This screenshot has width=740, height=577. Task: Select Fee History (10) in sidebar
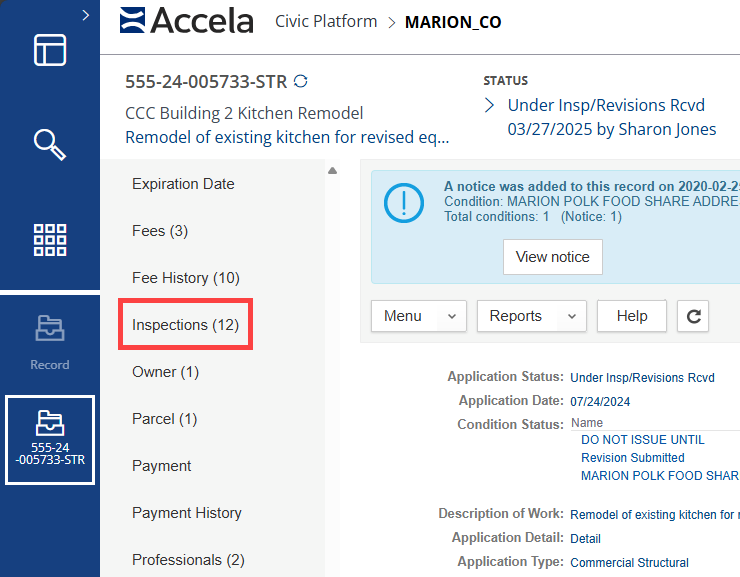click(185, 278)
